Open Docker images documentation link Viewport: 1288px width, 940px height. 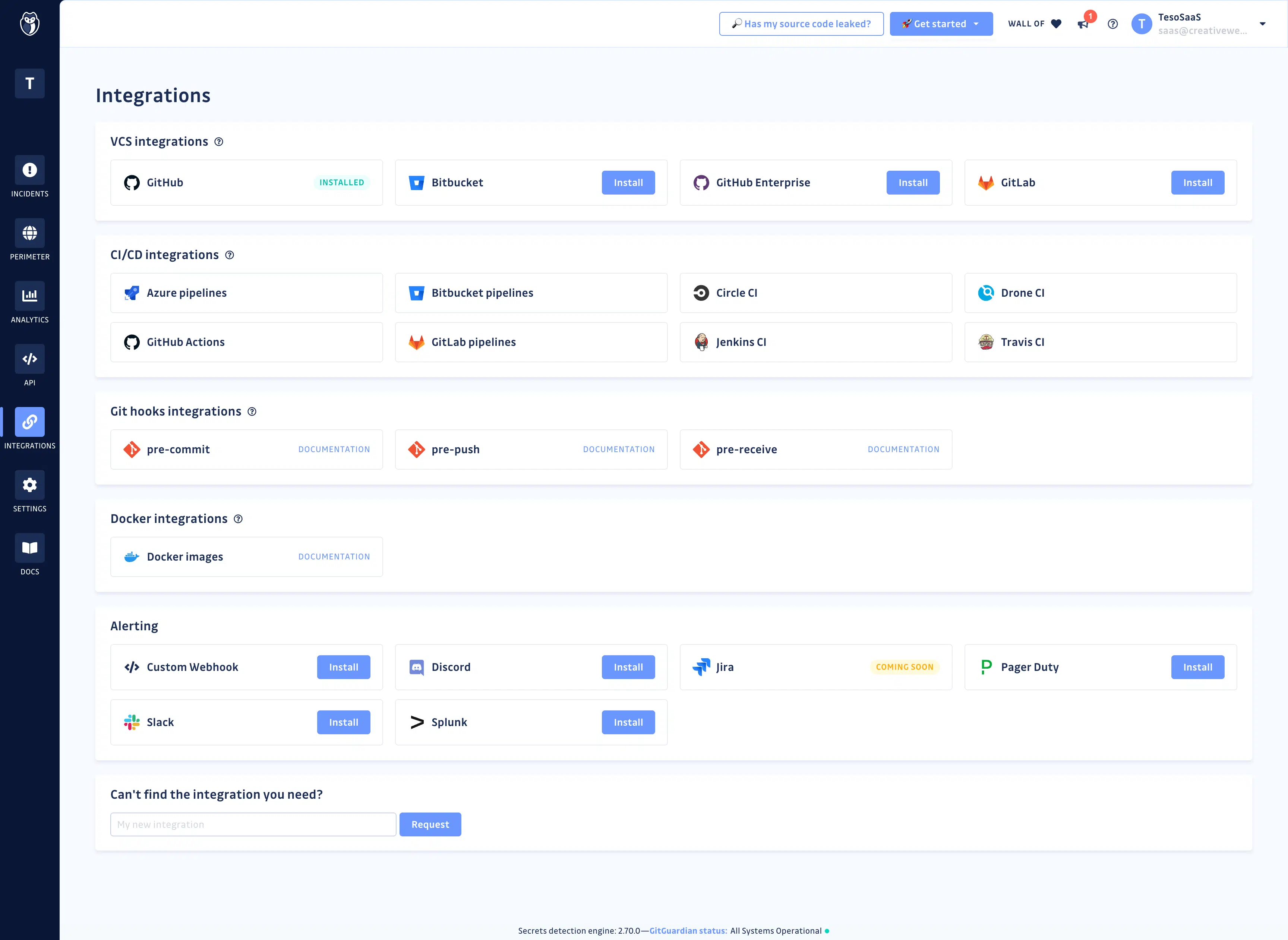(x=334, y=557)
